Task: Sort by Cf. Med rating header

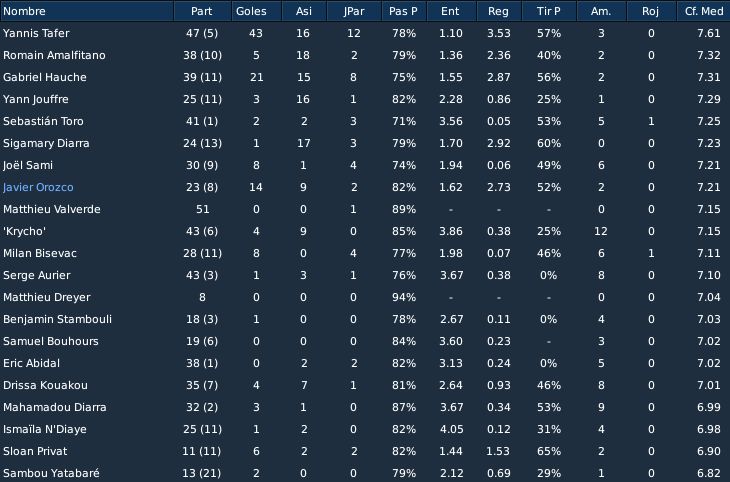Action: pyautogui.click(x=703, y=11)
